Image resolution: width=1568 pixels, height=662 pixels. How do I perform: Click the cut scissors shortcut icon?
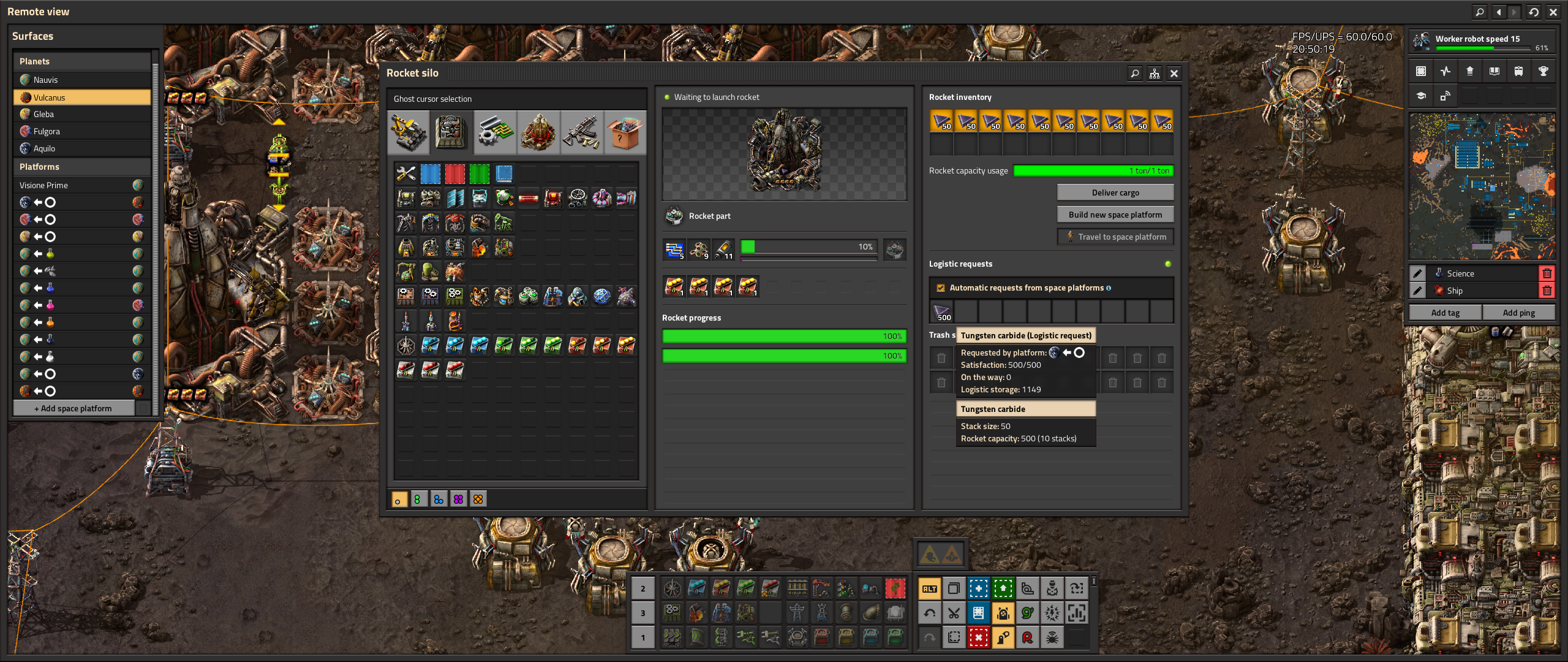coord(954,613)
